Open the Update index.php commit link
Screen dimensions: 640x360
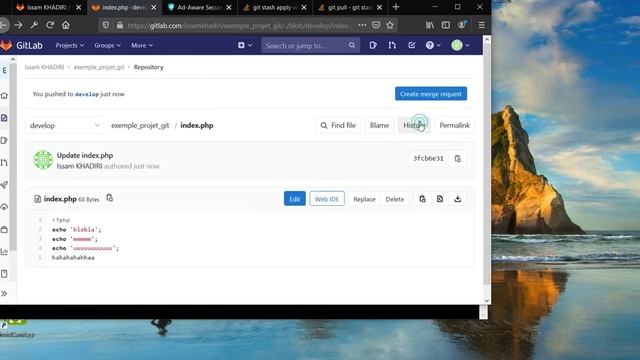[x=85, y=156]
